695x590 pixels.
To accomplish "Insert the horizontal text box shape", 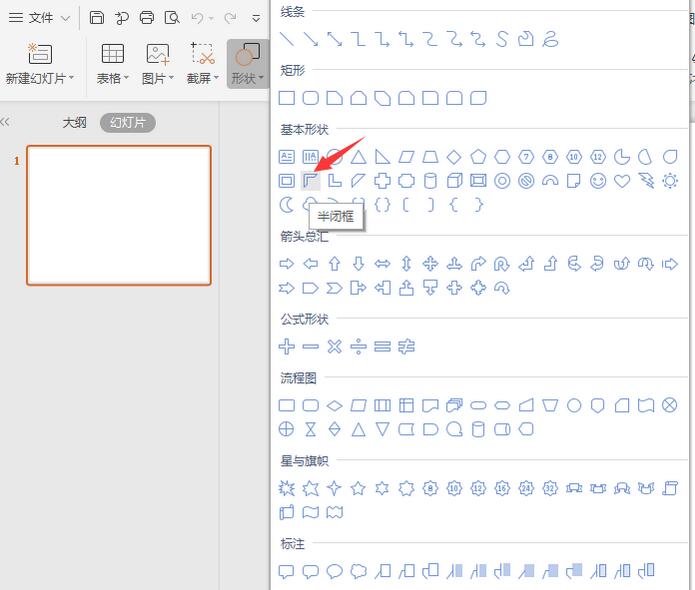I will [286, 157].
